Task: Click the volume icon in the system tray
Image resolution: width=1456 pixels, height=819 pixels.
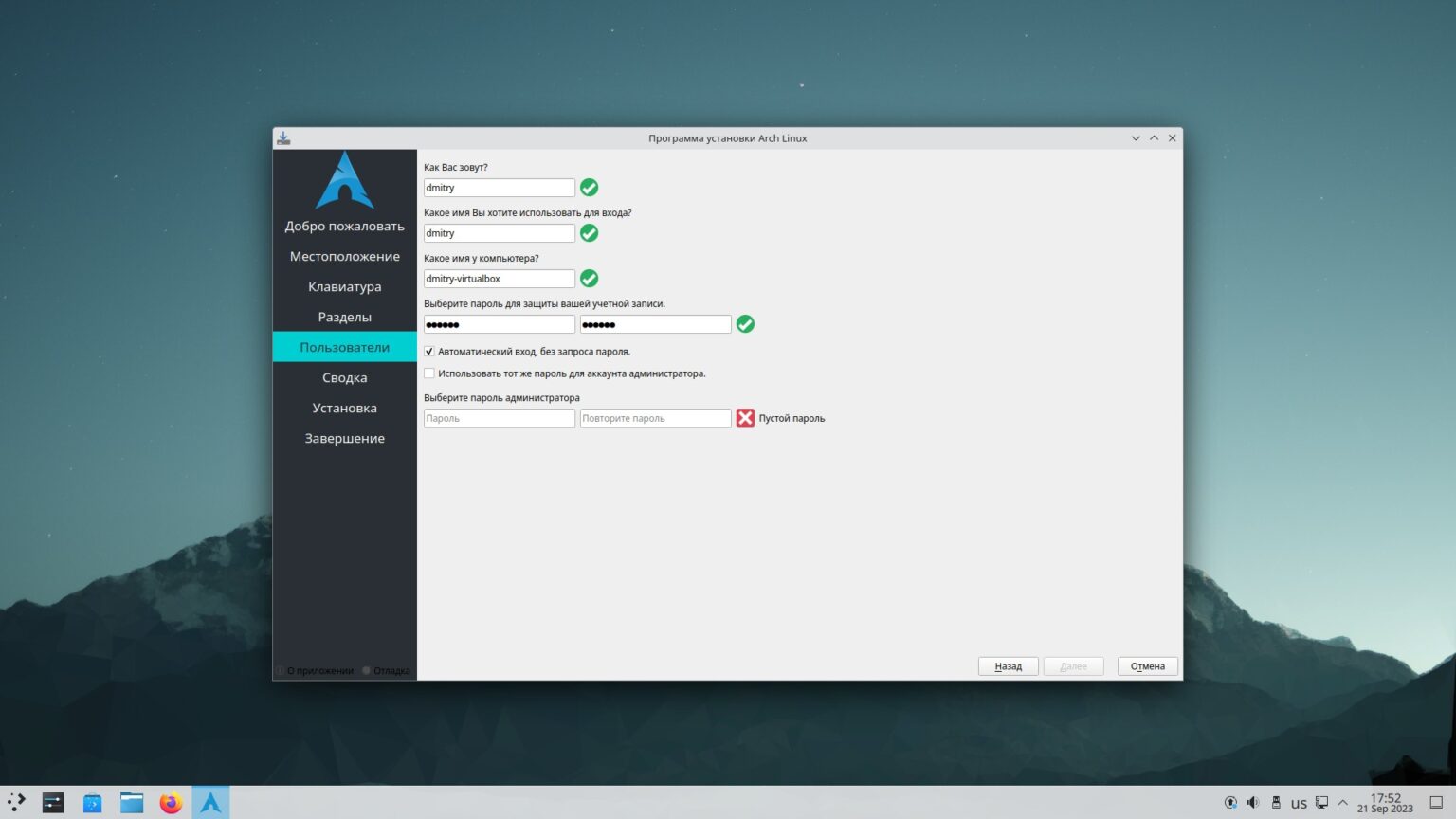Action: (x=1253, y=802)
